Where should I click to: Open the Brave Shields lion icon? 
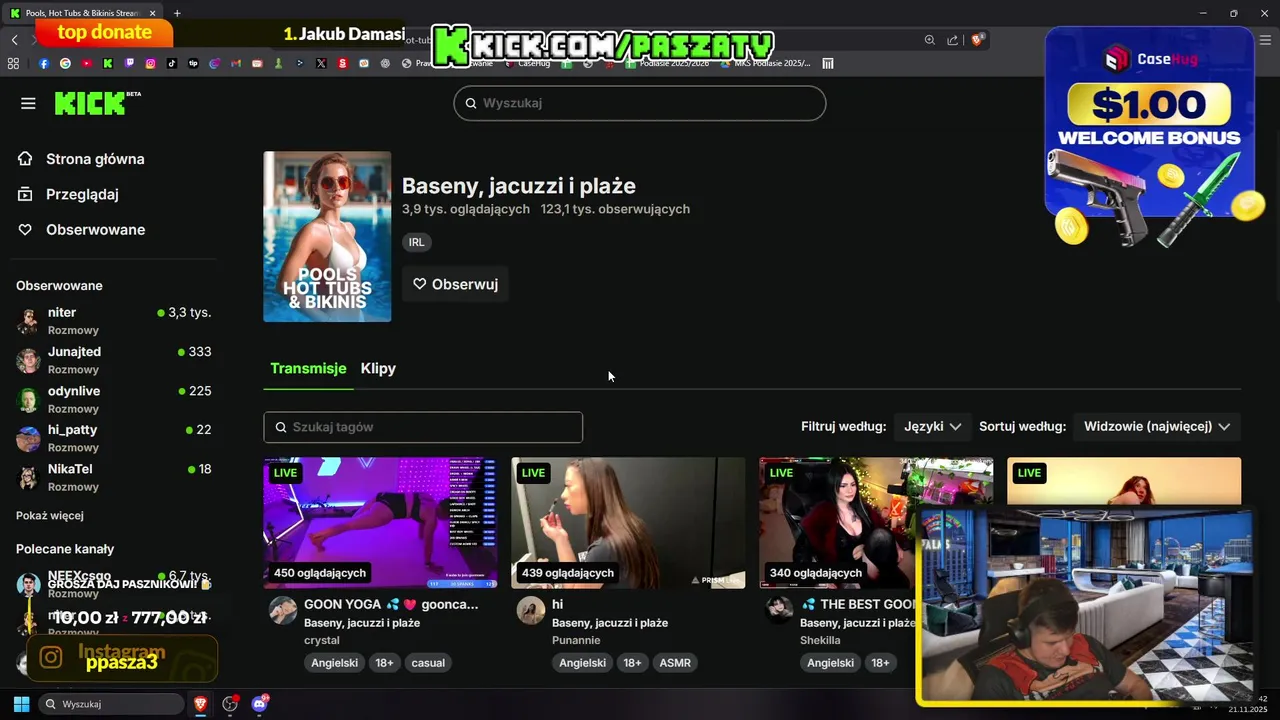pos(977,40)
